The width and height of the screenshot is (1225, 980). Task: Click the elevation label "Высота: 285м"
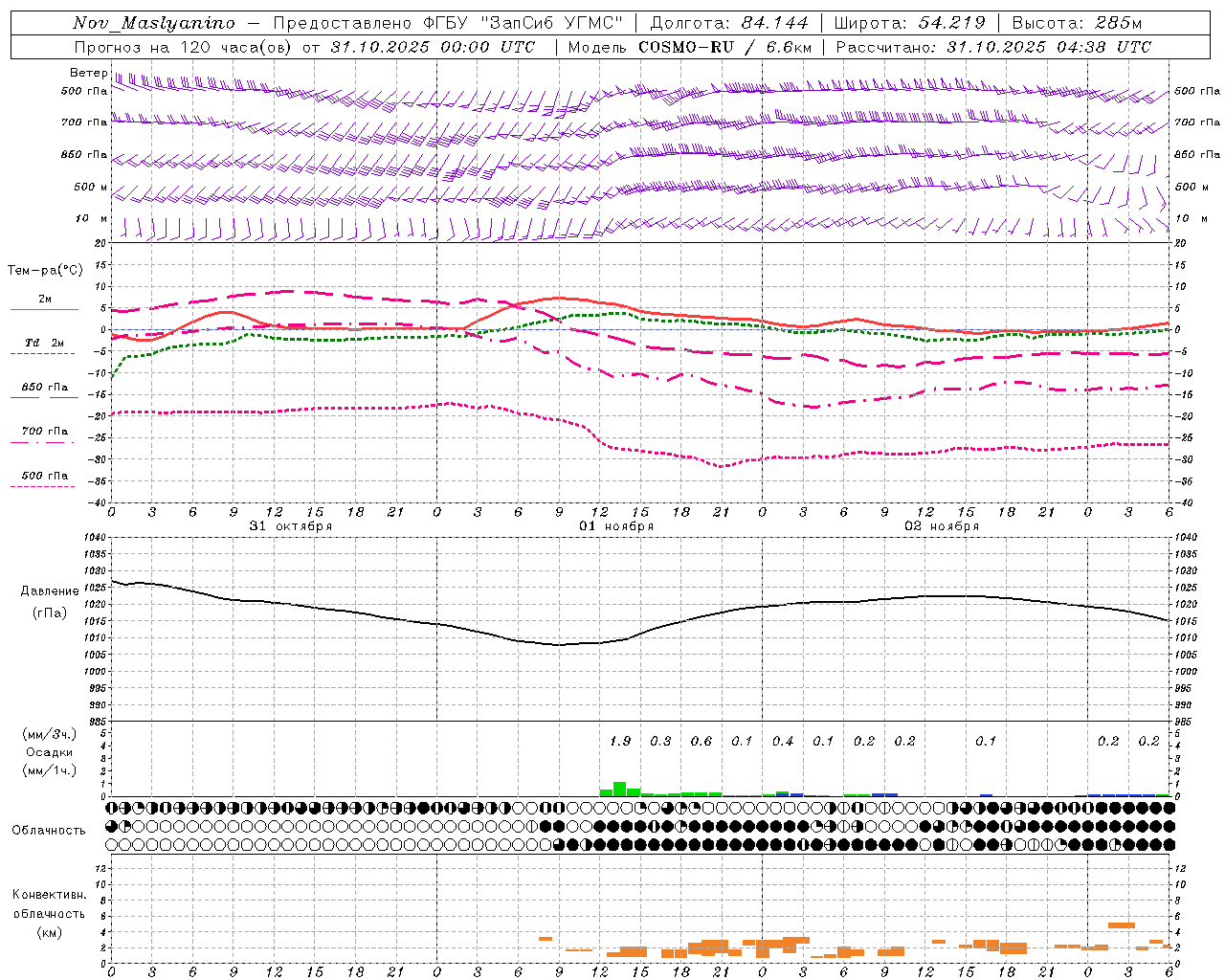click(x=1077, y=23)
